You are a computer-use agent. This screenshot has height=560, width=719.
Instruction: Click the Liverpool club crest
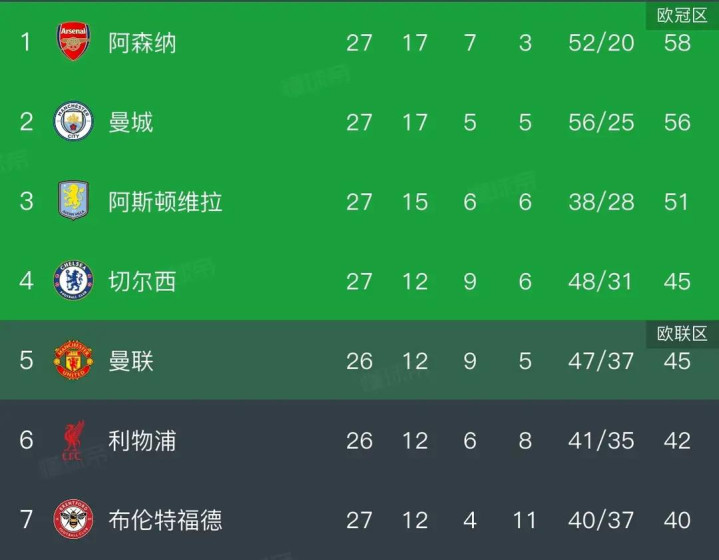click(x=73, y=440)
